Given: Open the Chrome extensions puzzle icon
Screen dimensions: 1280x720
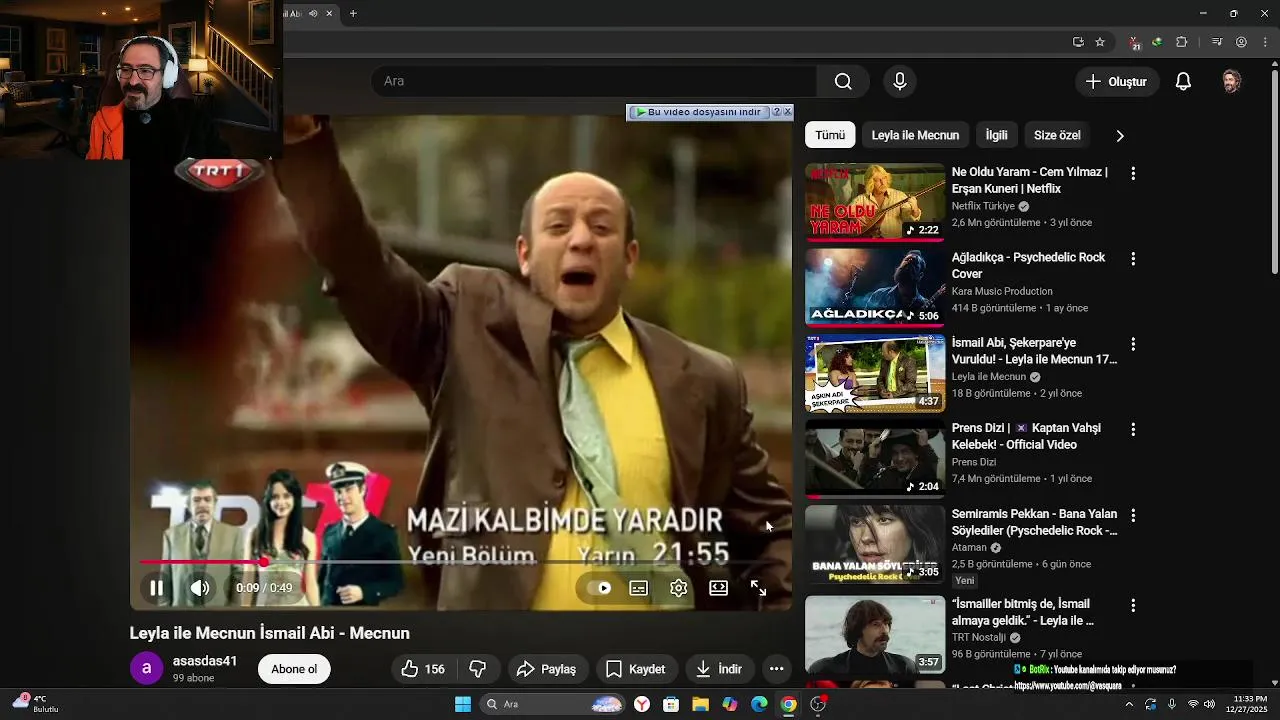Looking at the screenshot, I should (1182, 42).
